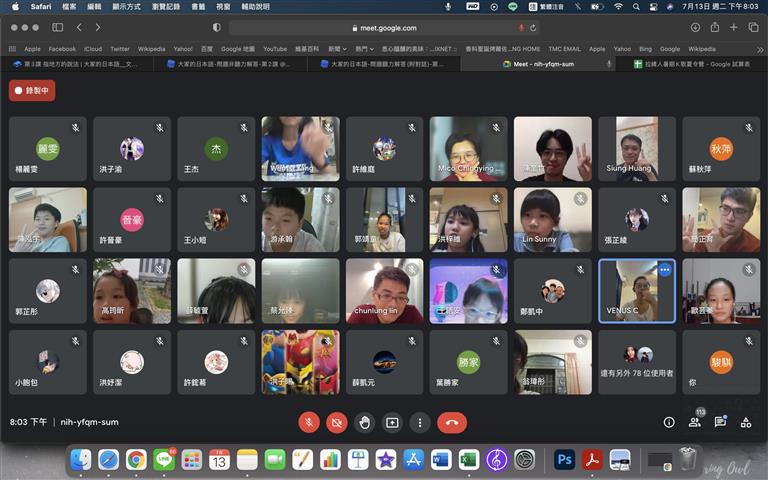Switch to the Google 試算表 tab
Screen dimensions: 768x480
692,64
